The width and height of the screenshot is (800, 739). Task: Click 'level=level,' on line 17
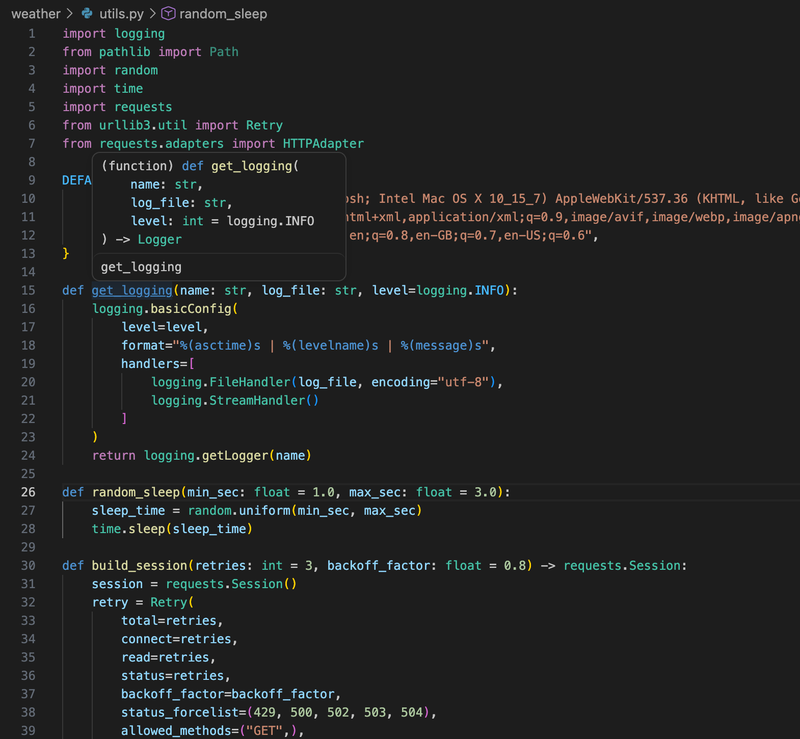(x=165, y=327)
